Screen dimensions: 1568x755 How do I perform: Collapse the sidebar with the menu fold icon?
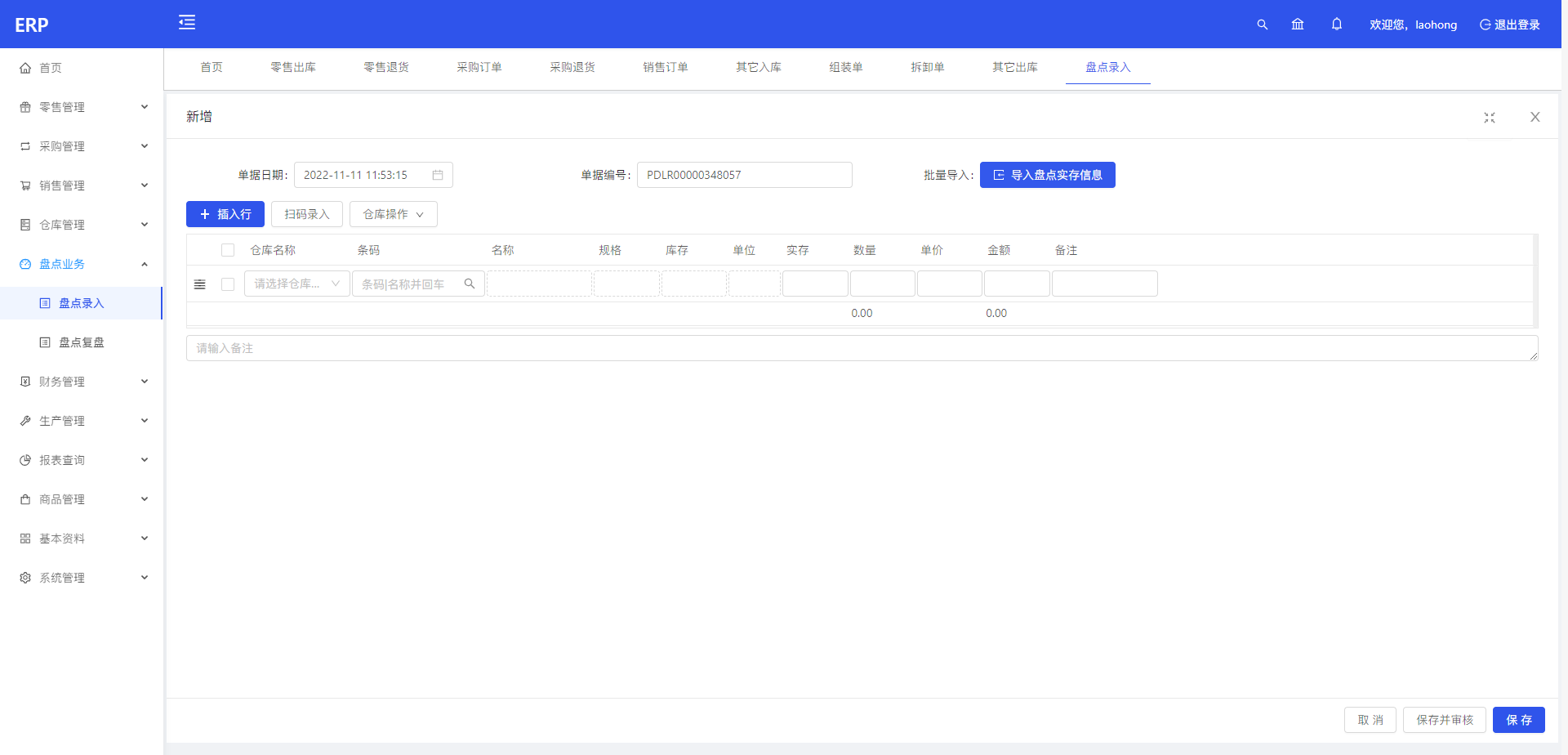click(187, 22)
